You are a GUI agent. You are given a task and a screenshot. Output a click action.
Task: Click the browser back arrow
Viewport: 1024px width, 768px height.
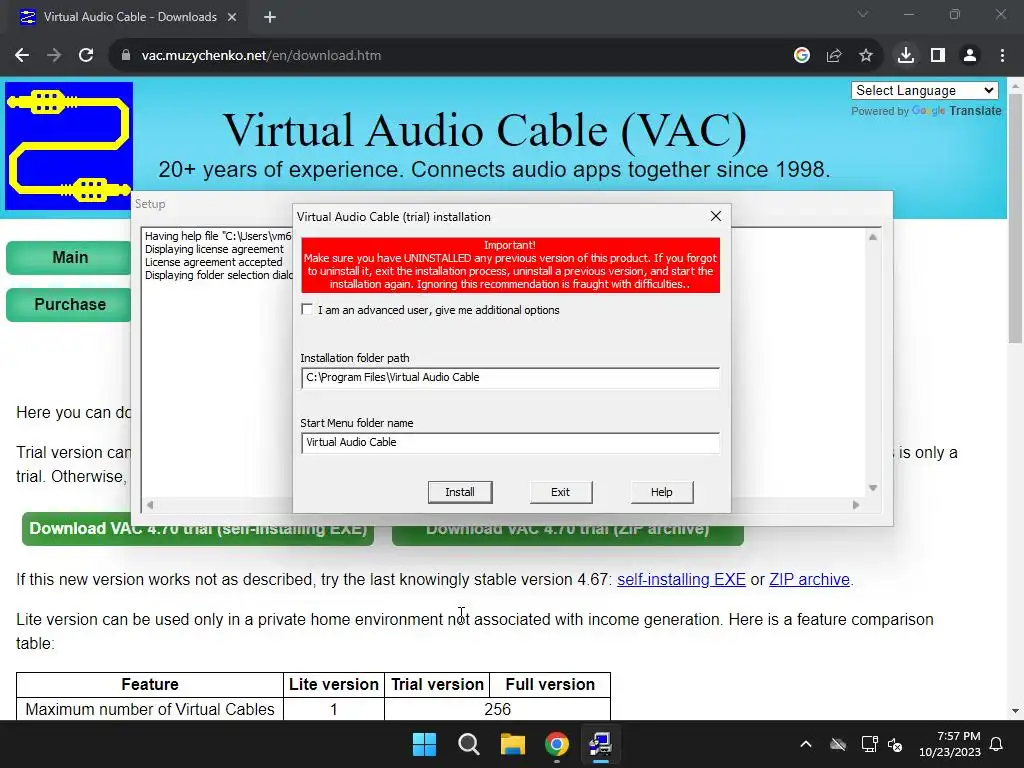tap(22, 56)
